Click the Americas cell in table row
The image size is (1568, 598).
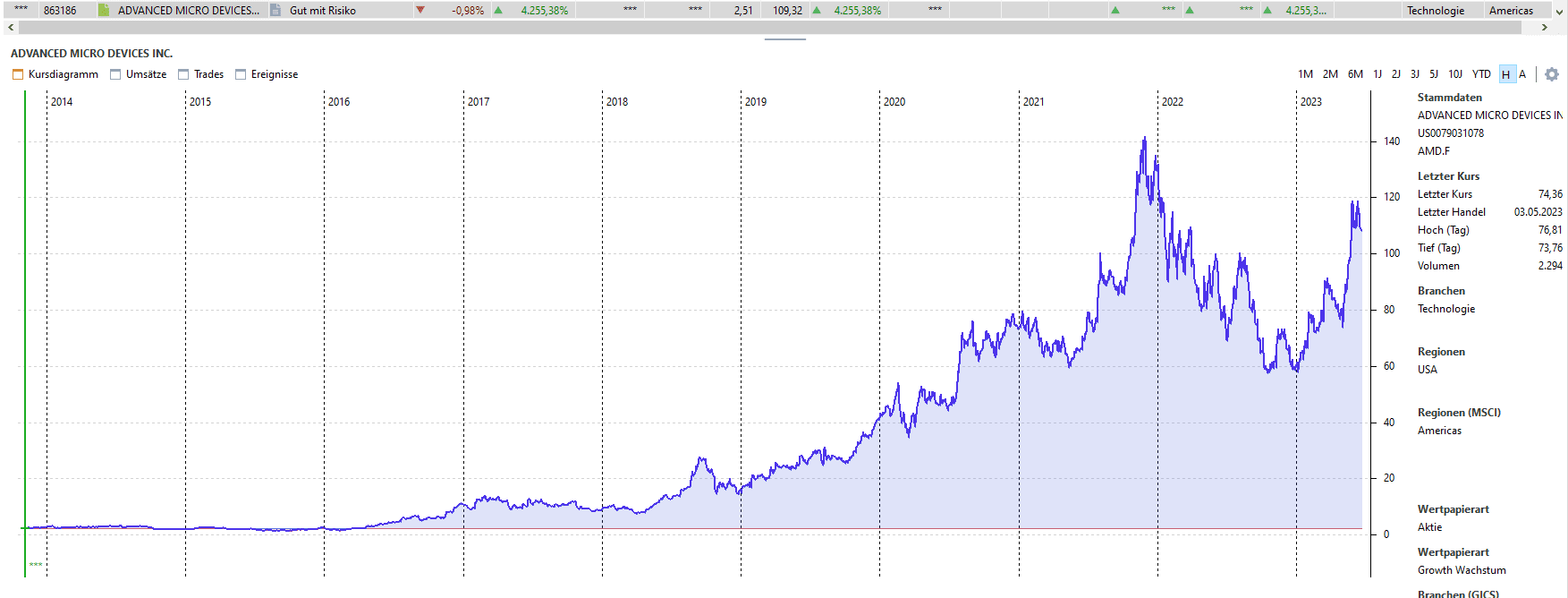click(x=1511, y=11)
